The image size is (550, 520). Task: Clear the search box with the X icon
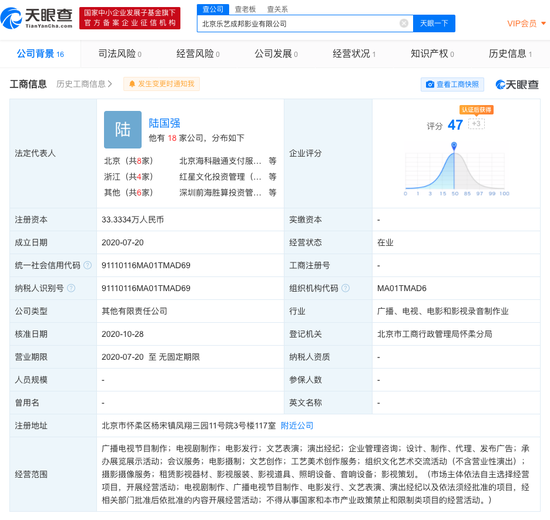point(404,23)
